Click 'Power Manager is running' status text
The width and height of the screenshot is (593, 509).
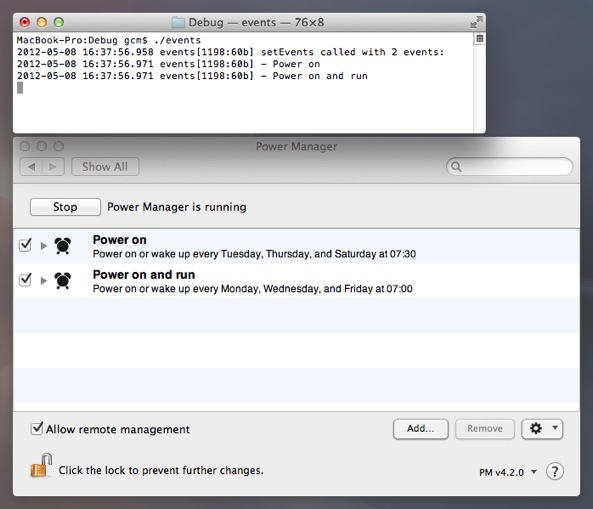tap(177, 207)
